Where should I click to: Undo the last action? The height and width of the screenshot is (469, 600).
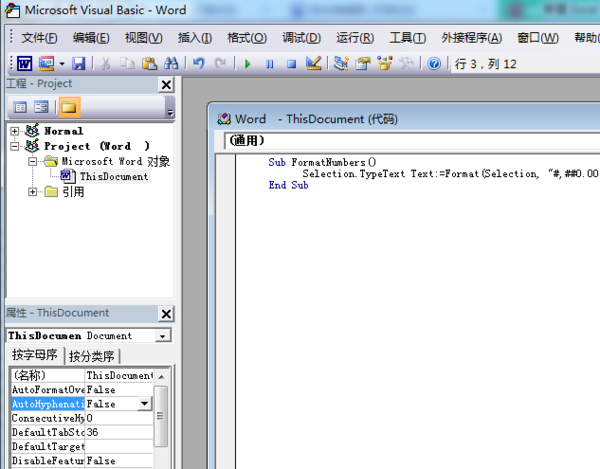pyautogui.click(x=199, y=64)
